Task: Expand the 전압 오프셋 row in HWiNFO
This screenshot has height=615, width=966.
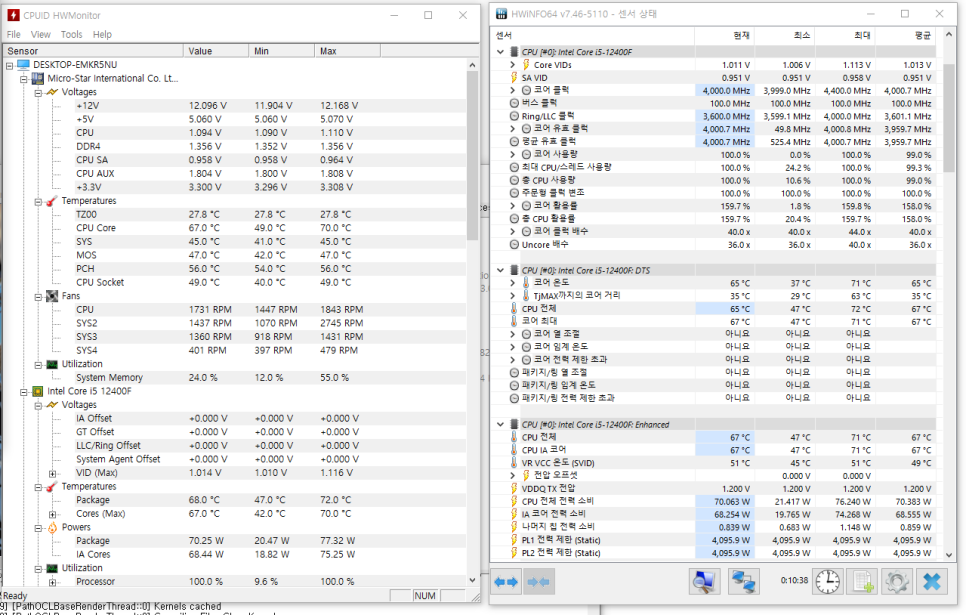Action: pos(513,475)
